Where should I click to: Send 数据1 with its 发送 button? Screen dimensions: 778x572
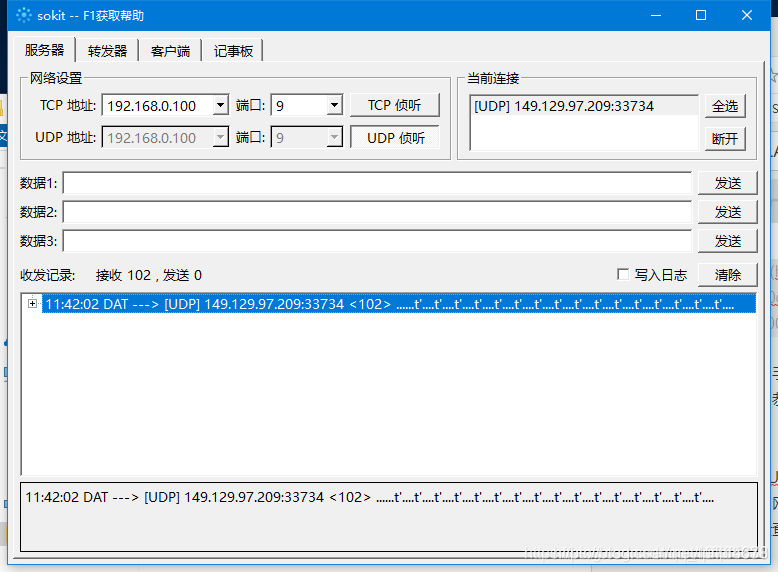(727, 183)
